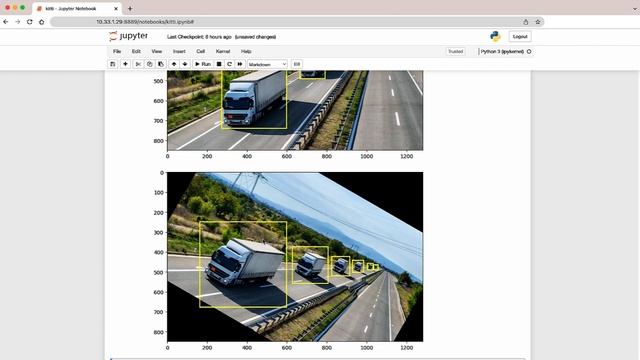Close the kitti Jupyter Notebook tab
The height and width of the screenshot is (360, 640).
(x=116, y=9)
